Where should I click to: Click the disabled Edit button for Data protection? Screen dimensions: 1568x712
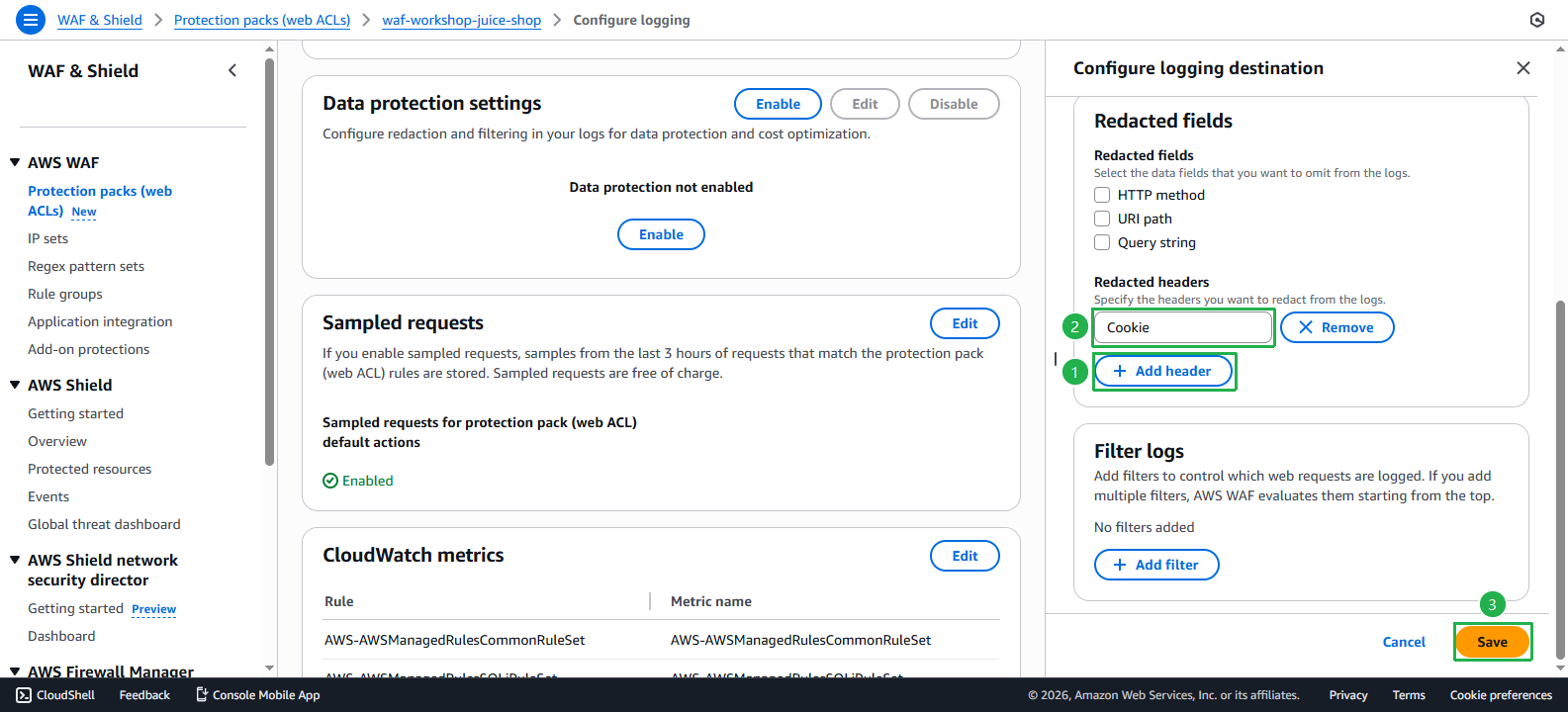[865, 104]
